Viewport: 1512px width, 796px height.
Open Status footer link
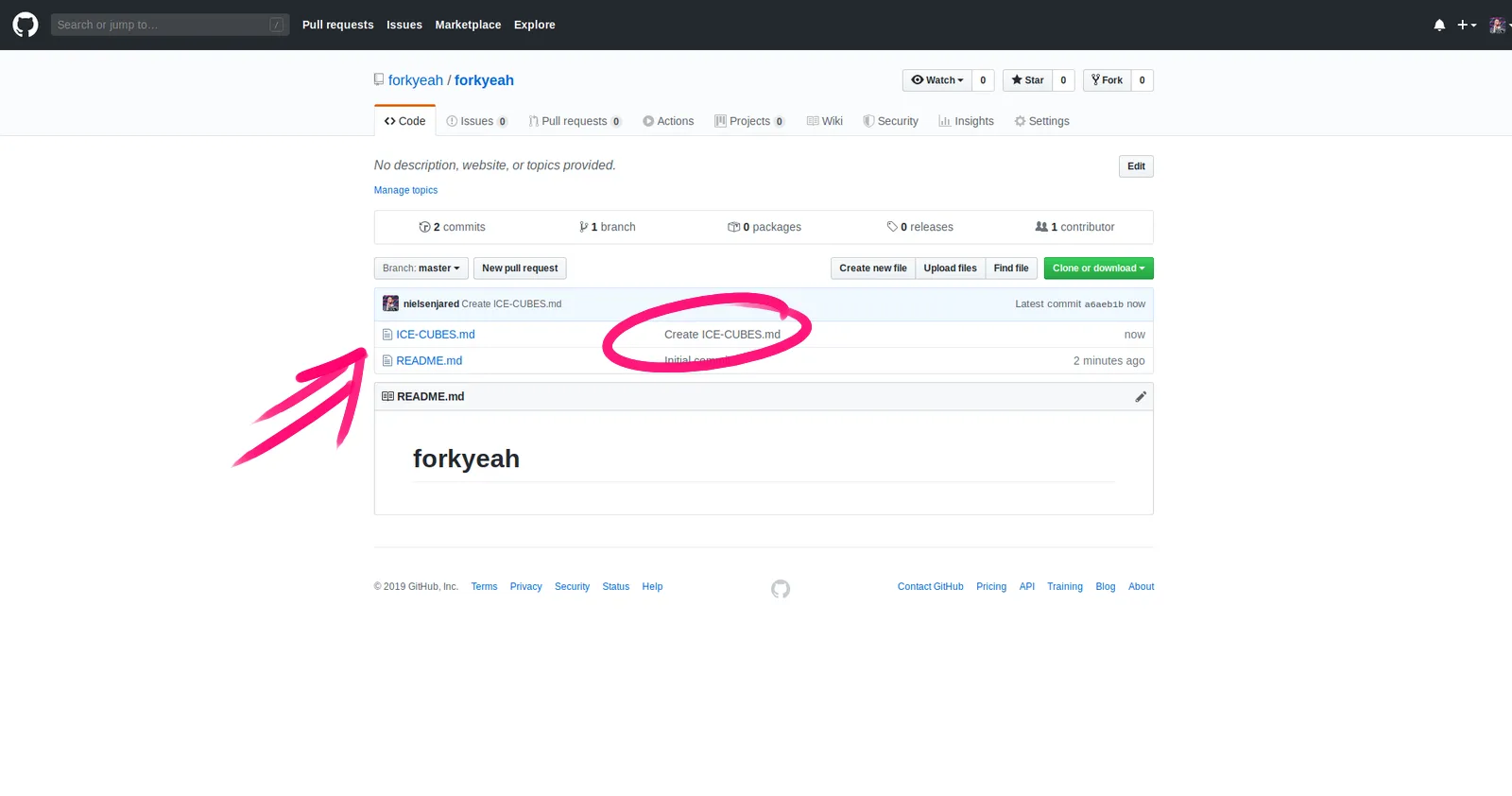tap(615, 587)
